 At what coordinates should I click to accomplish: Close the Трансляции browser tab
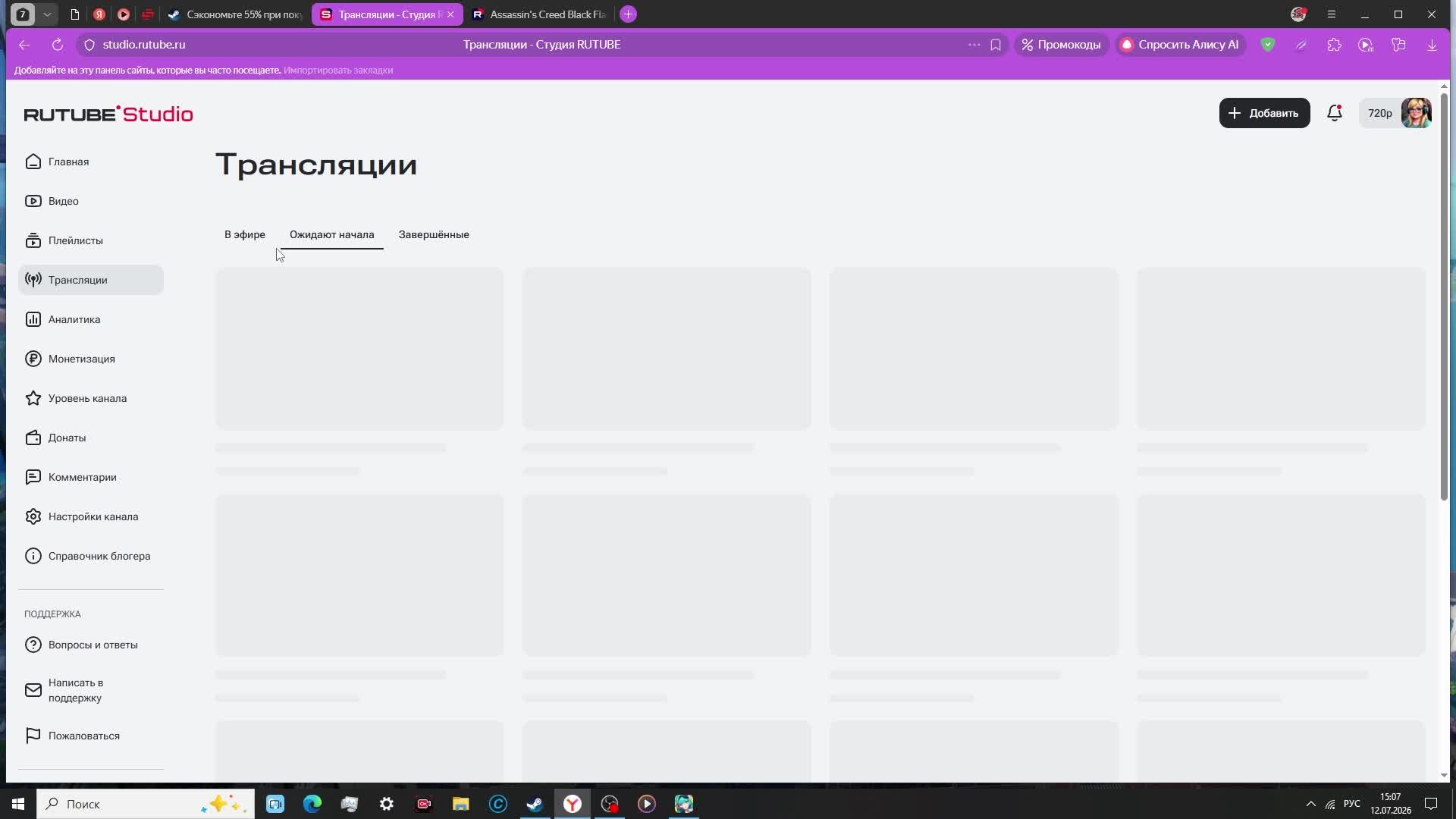coord(450,14)
